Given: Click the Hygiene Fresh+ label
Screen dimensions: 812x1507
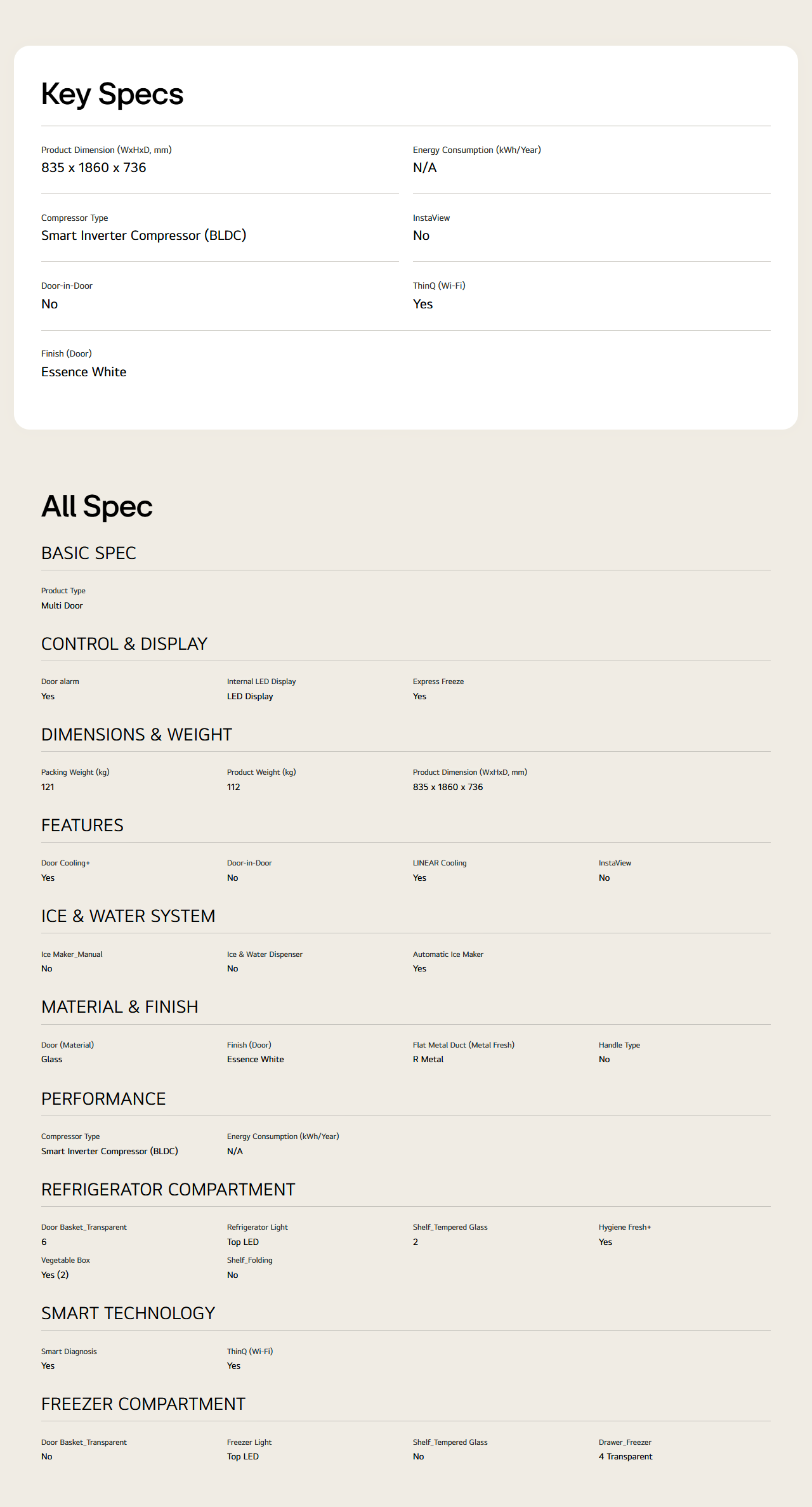Looking at the screenshot, I should tap(625, 1227).
